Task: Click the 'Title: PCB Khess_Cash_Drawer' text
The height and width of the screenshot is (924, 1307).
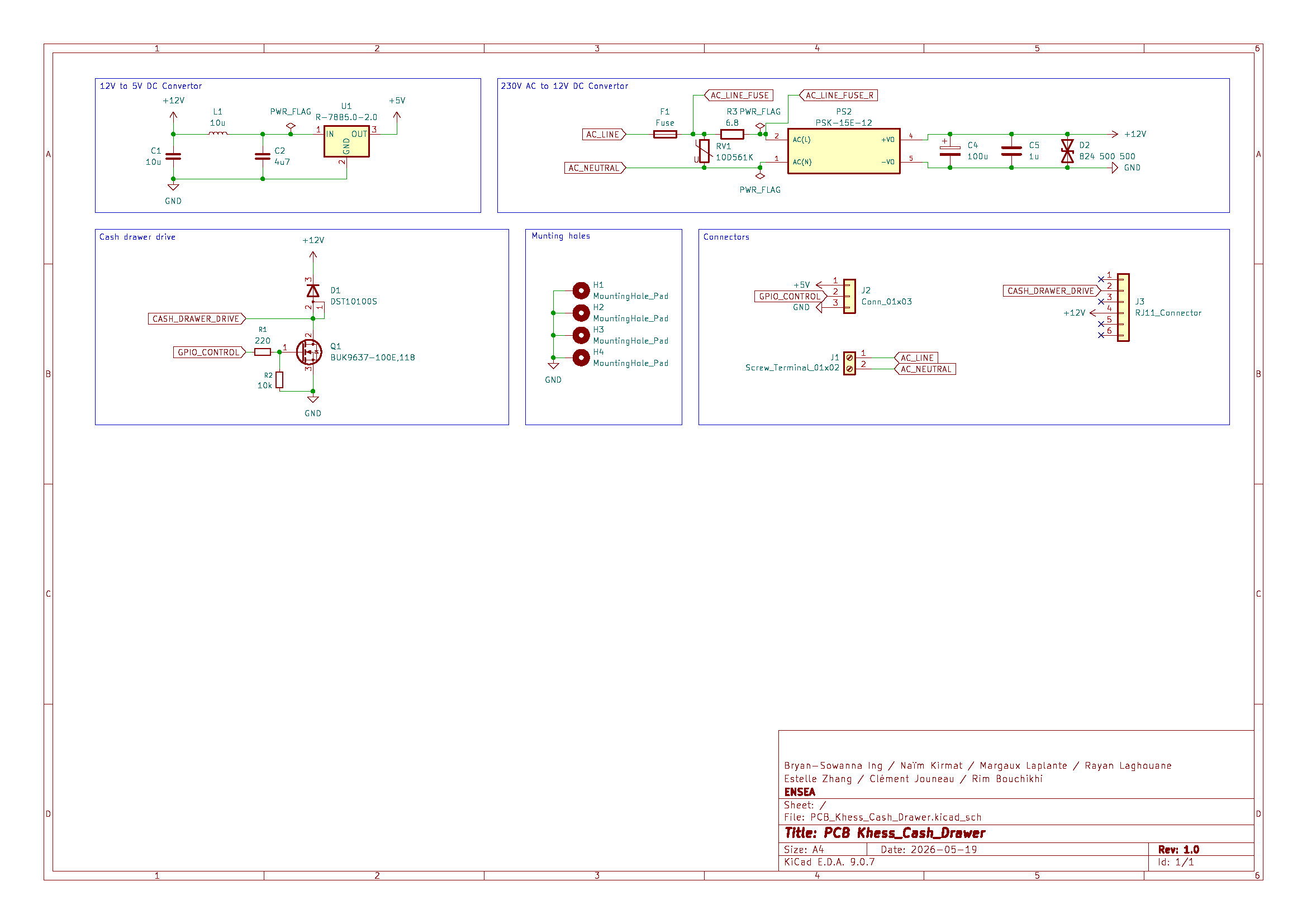Action: pyautogui.click(x=885, y=833)
